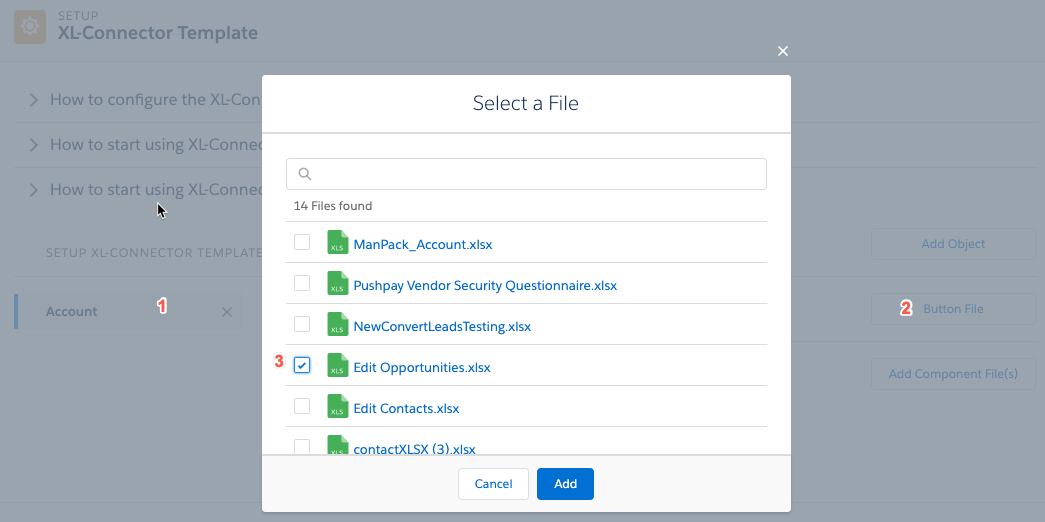Click the Edit Opportunities.xlsx file icon
The height and width of the screenshot is (522, 1045).
[x=338, y=366]
